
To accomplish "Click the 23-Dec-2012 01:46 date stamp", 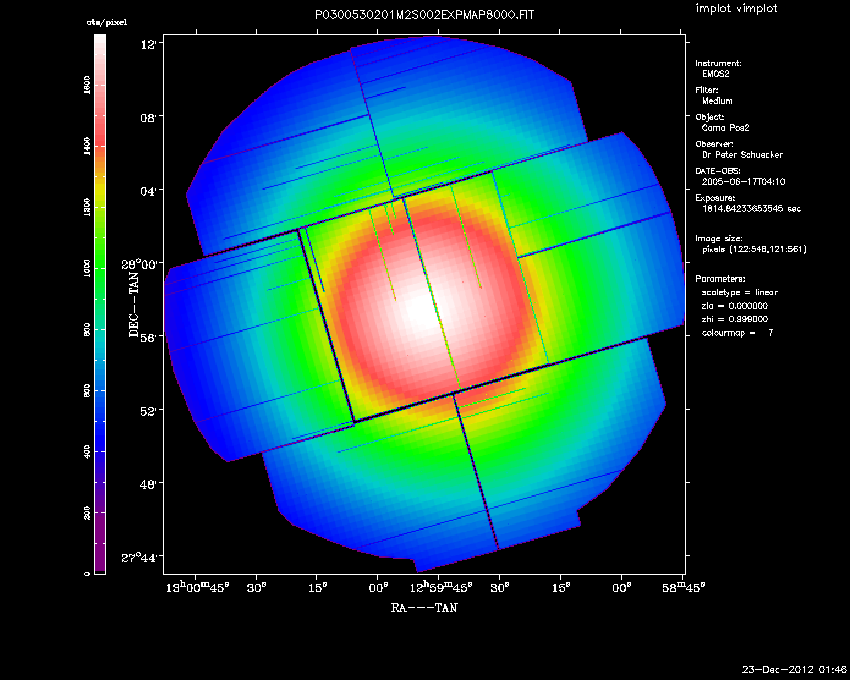I will [796, 668].
